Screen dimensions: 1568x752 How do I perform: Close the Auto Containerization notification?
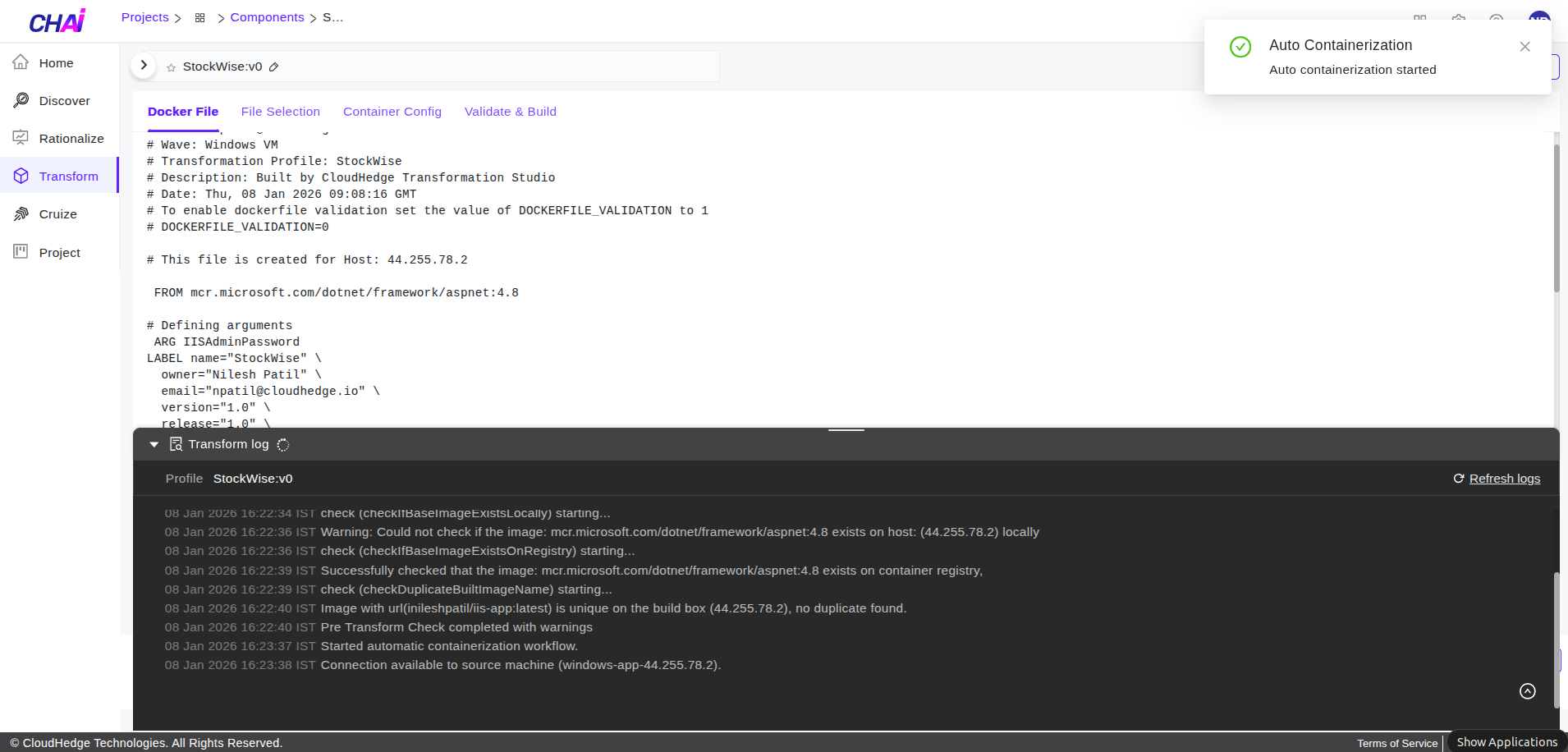1524,47
